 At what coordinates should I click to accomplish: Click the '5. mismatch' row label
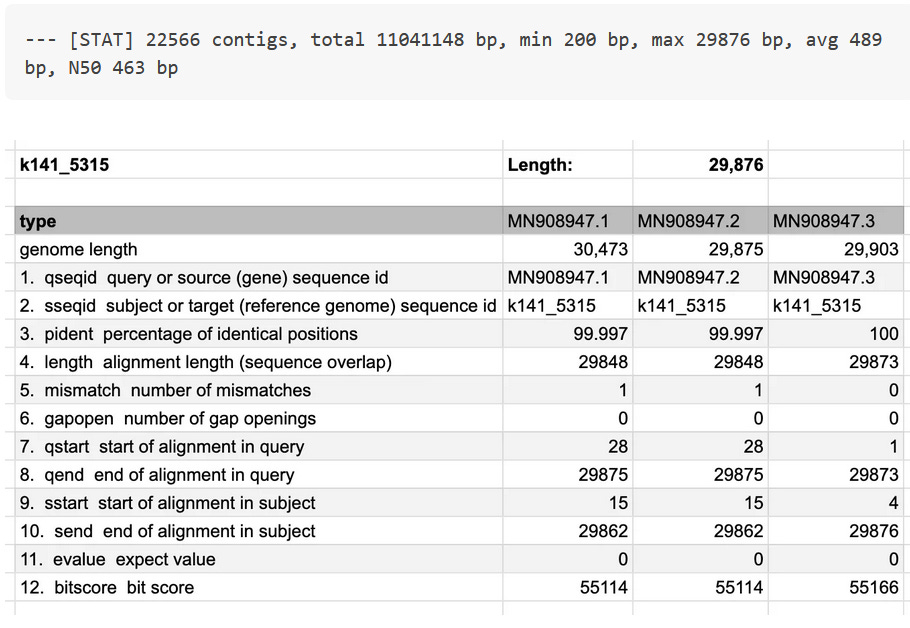[x=258, y=390]
